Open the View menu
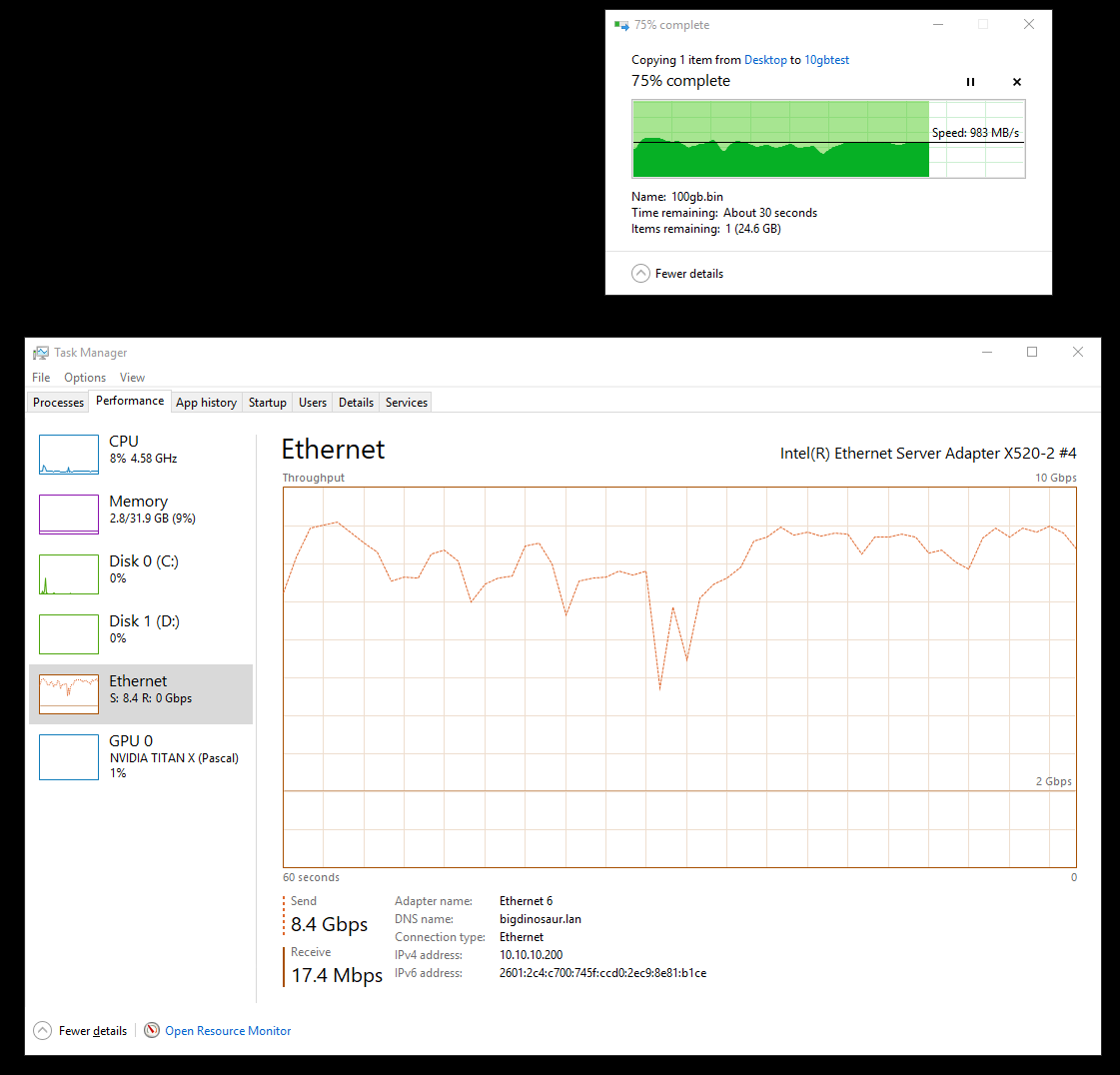This screenshot has width=1120, height=1075. coord(132,378)
